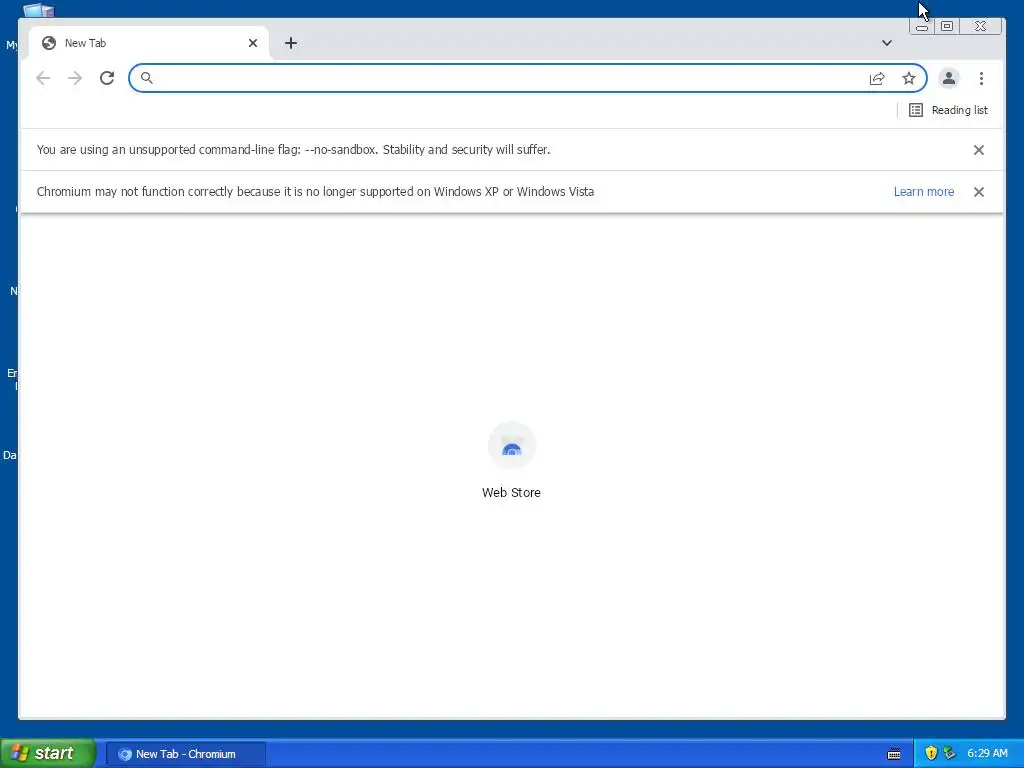Viewport: 1024px width, 768px height.
Task: Expand the tab search chevron
Action: (886, 43)
